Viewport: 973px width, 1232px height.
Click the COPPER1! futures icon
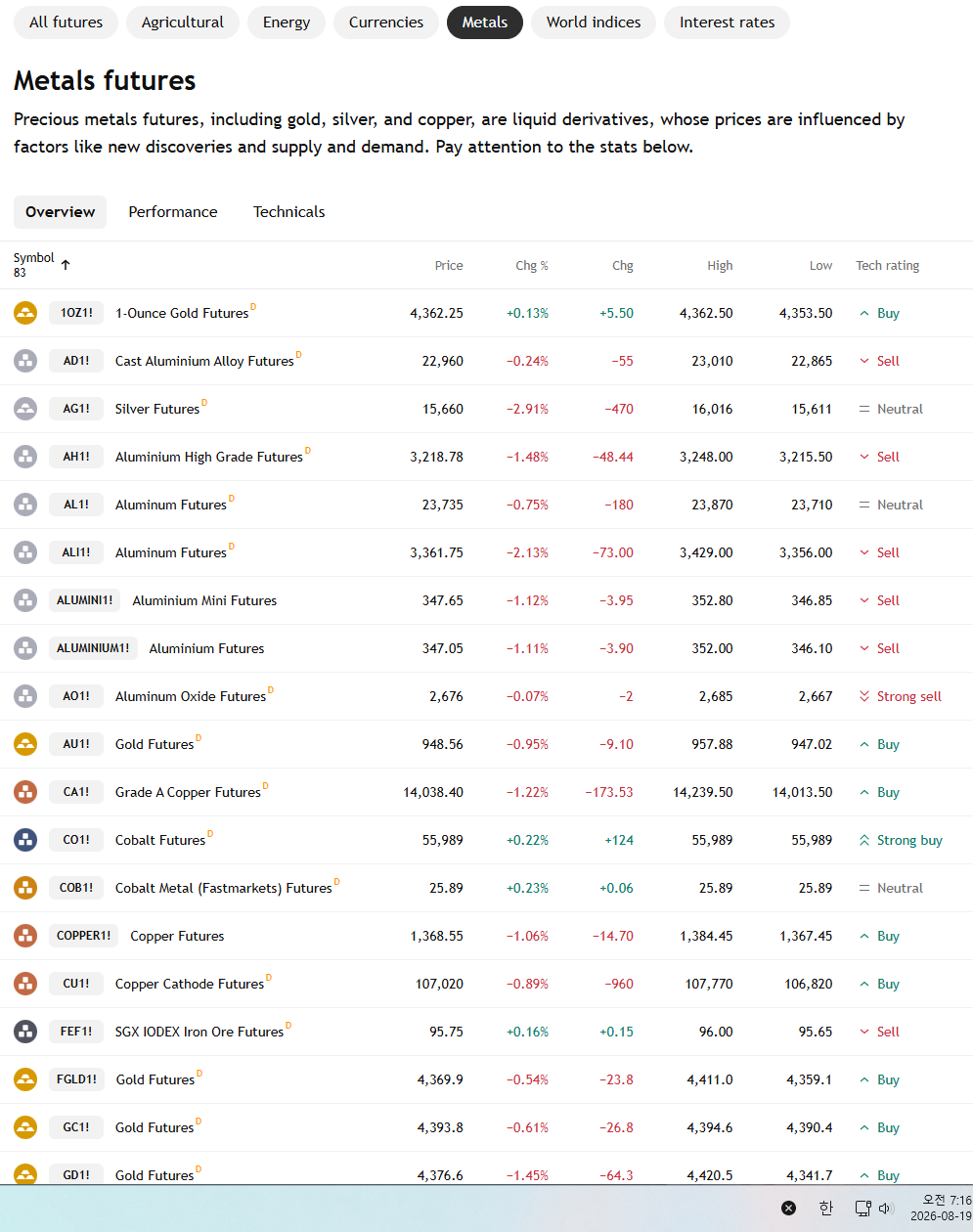25,936
